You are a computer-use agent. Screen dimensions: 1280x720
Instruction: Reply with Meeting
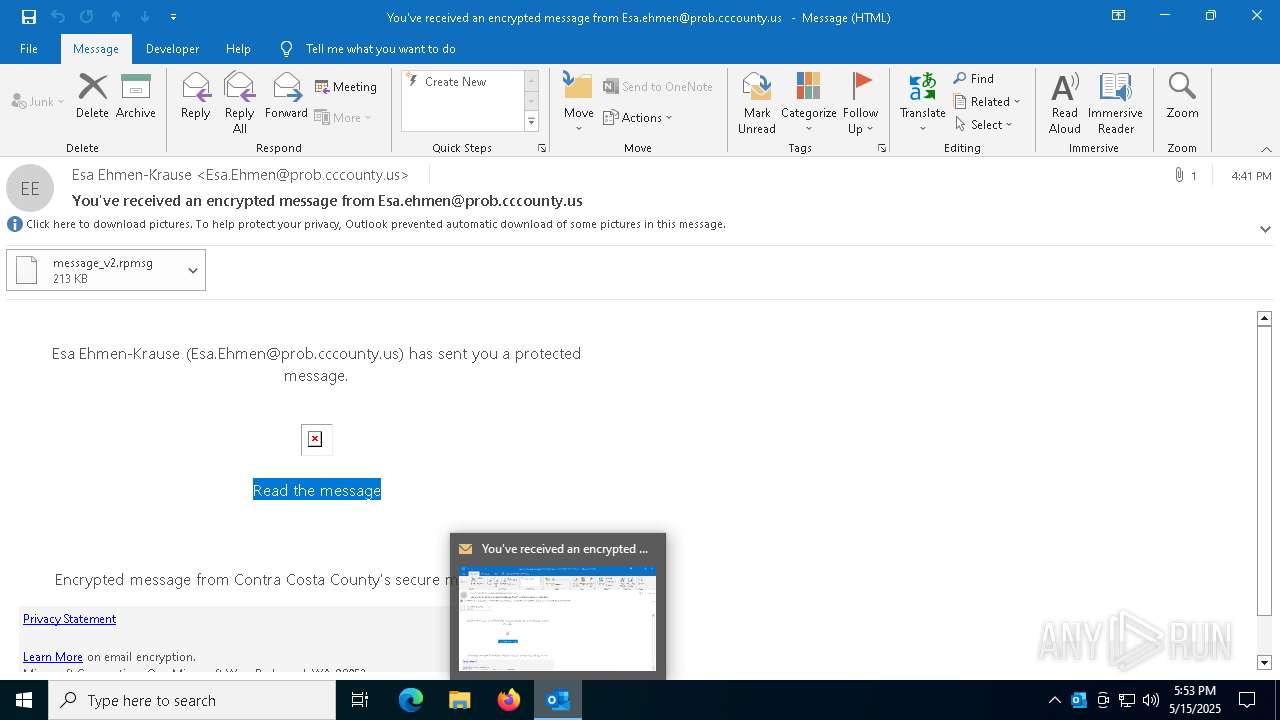[346, 87]
